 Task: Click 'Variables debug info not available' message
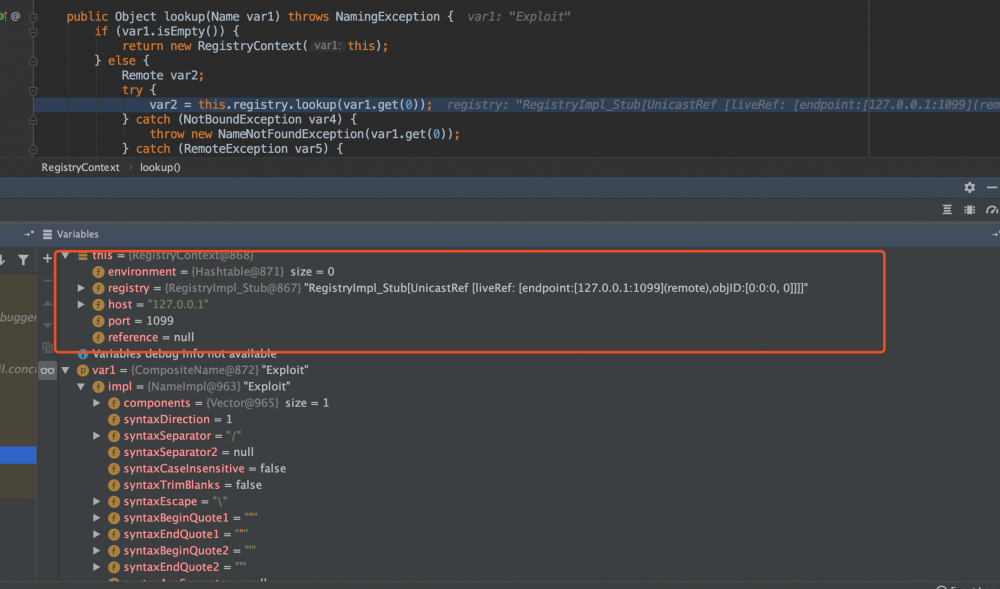[x=184, y=354]
